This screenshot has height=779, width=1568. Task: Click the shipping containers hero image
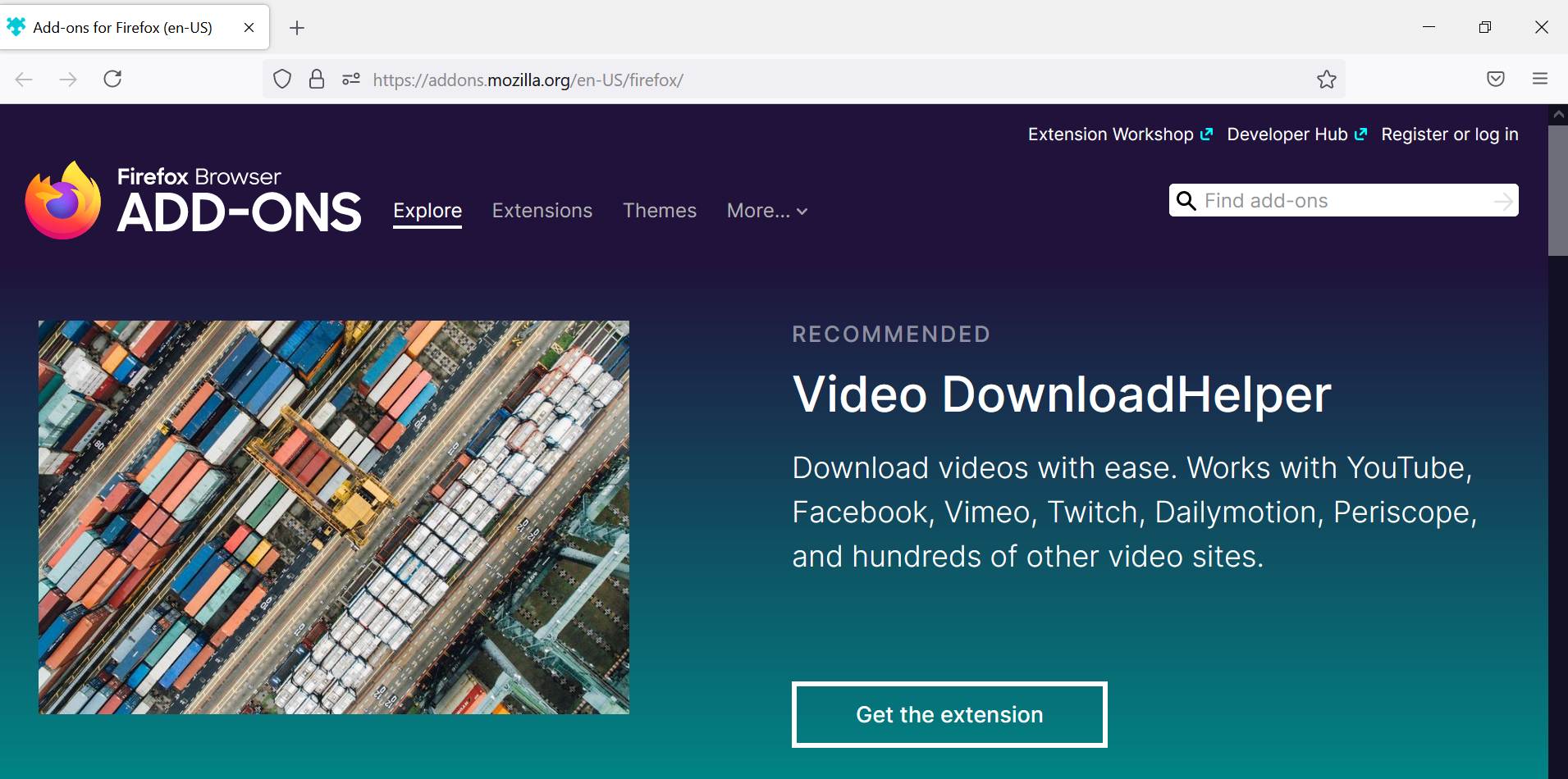[334, 517]
